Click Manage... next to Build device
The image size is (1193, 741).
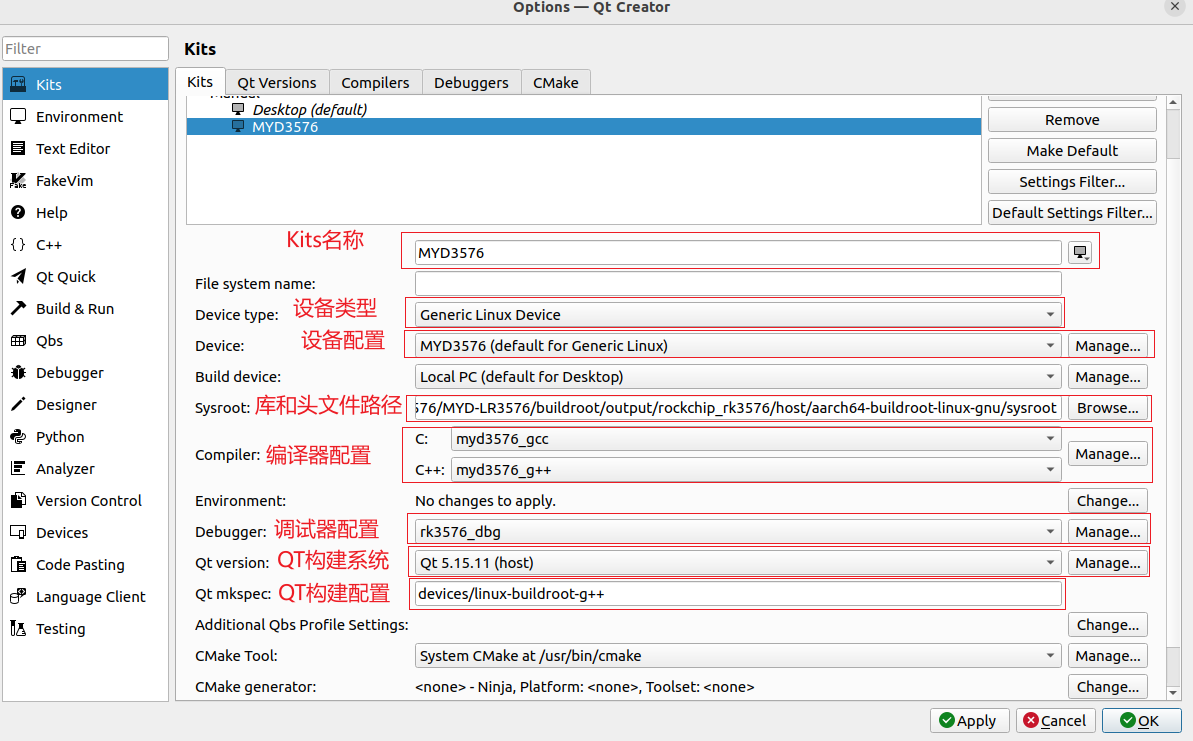(1108, 377)
